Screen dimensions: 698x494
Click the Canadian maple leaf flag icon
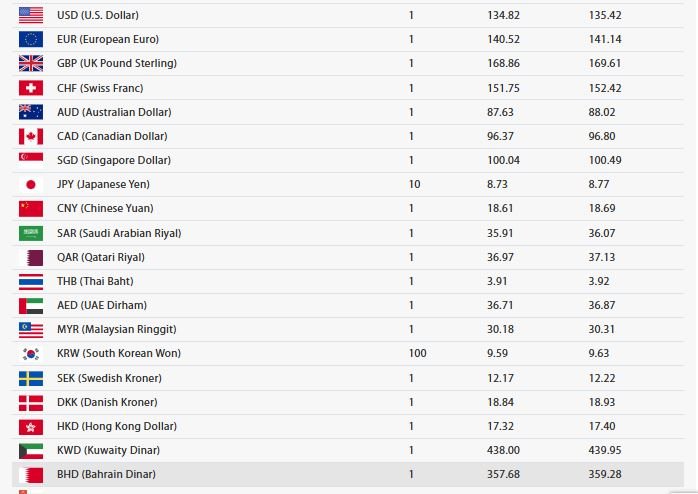point(31,136)
